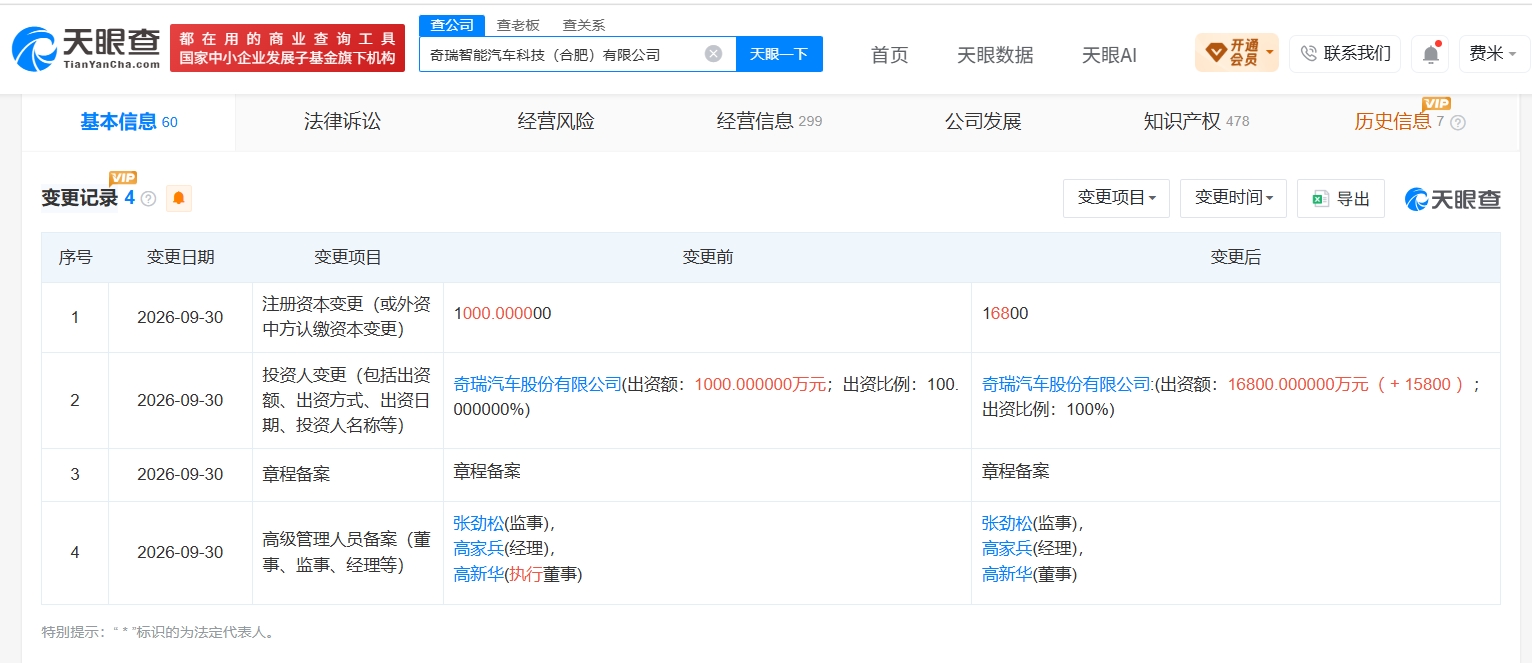This screenshot has height=663, width=1532.
Task: Open the 基本信息 tab
Action: 129,122
